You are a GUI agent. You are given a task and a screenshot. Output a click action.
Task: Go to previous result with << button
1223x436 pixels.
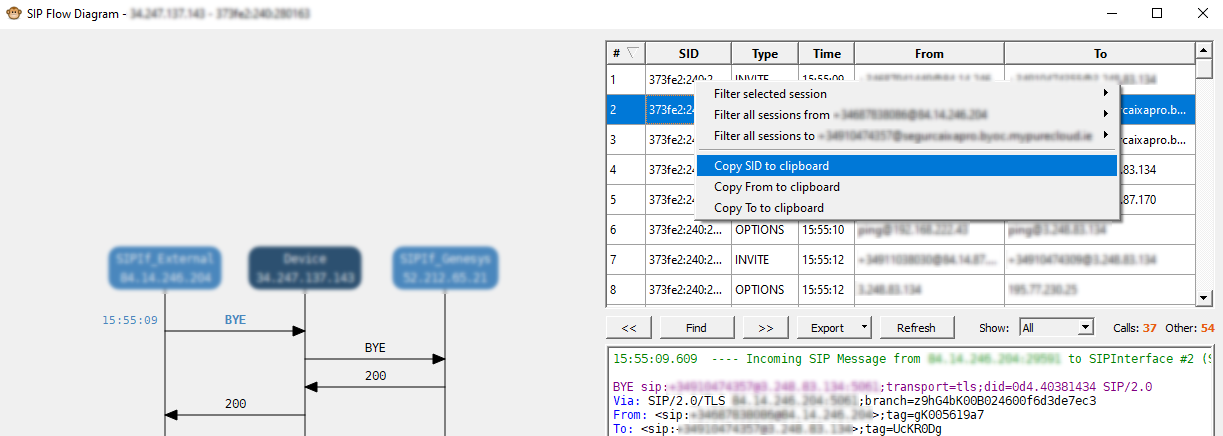point(629,327)
